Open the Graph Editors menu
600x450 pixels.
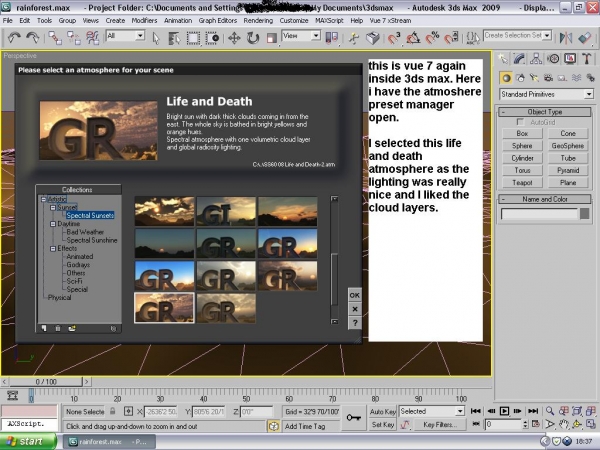[x=217, y=20]
